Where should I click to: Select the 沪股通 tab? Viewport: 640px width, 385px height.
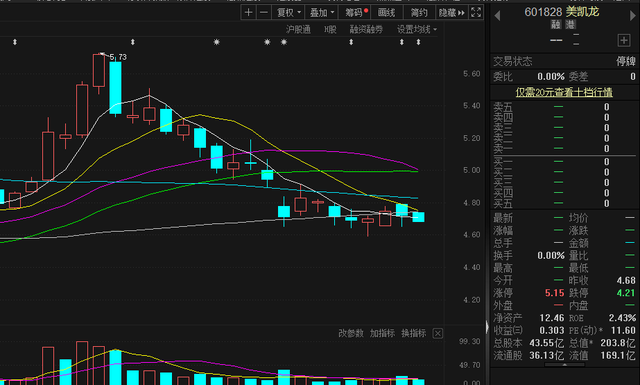298,29
